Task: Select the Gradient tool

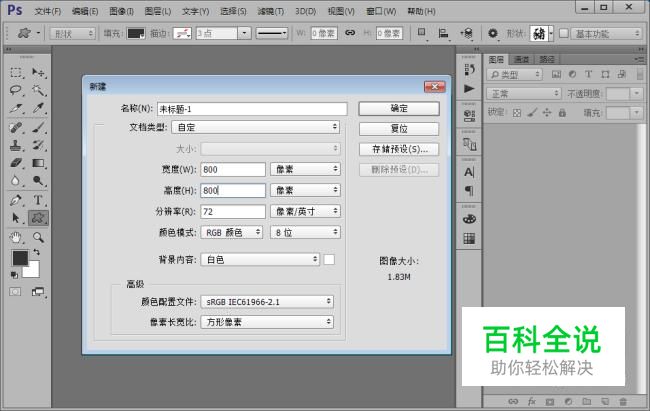Action: point(38,163)
